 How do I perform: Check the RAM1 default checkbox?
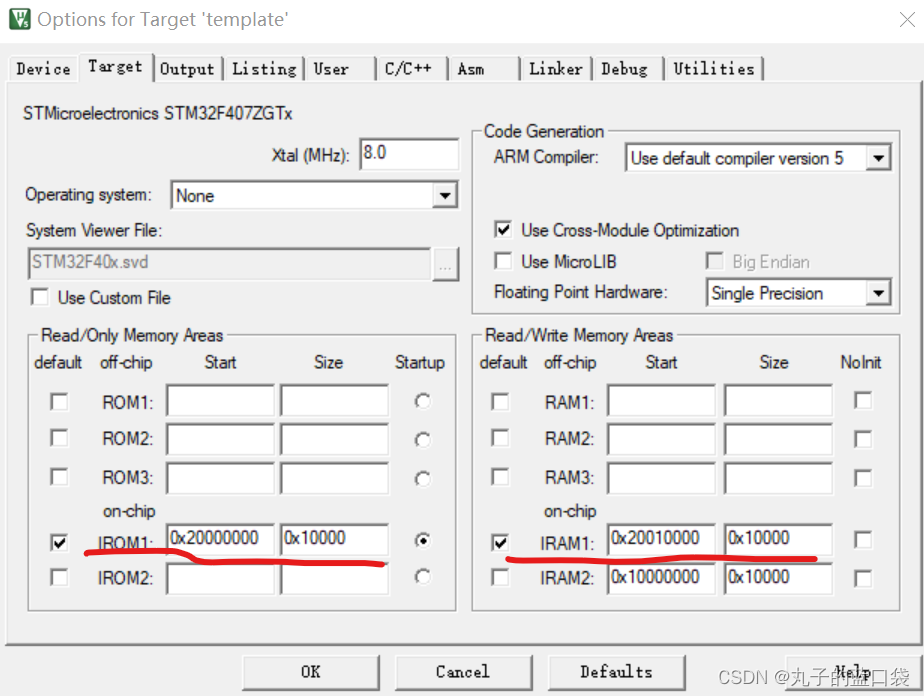coord(500,401)
